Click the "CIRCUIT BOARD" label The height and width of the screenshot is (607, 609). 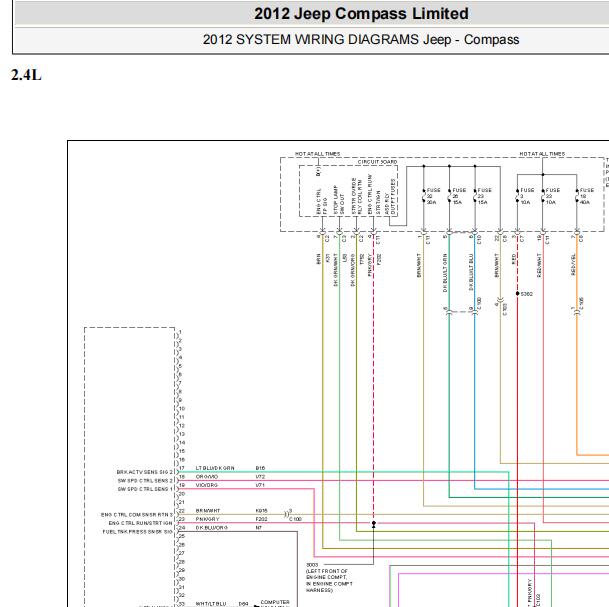pos(377,162)
